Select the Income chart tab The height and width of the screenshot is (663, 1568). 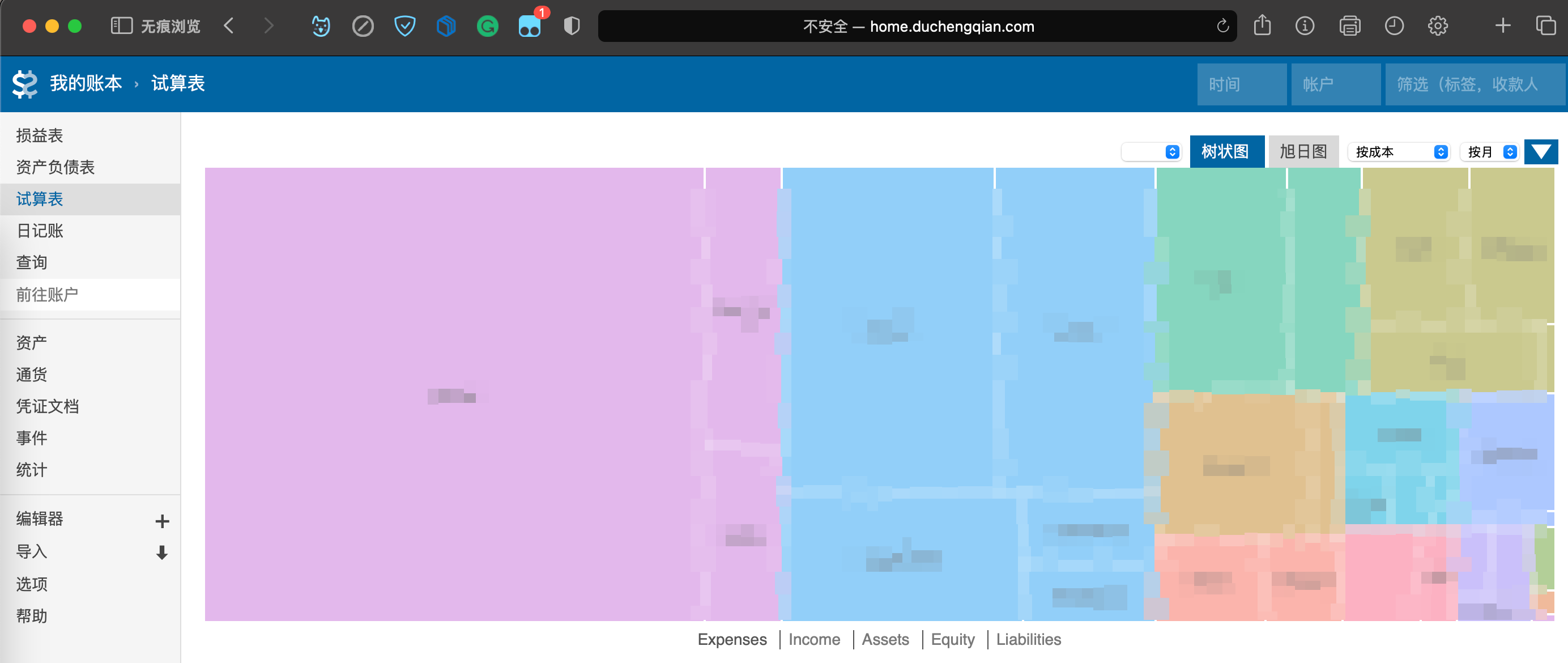point(814,639)
